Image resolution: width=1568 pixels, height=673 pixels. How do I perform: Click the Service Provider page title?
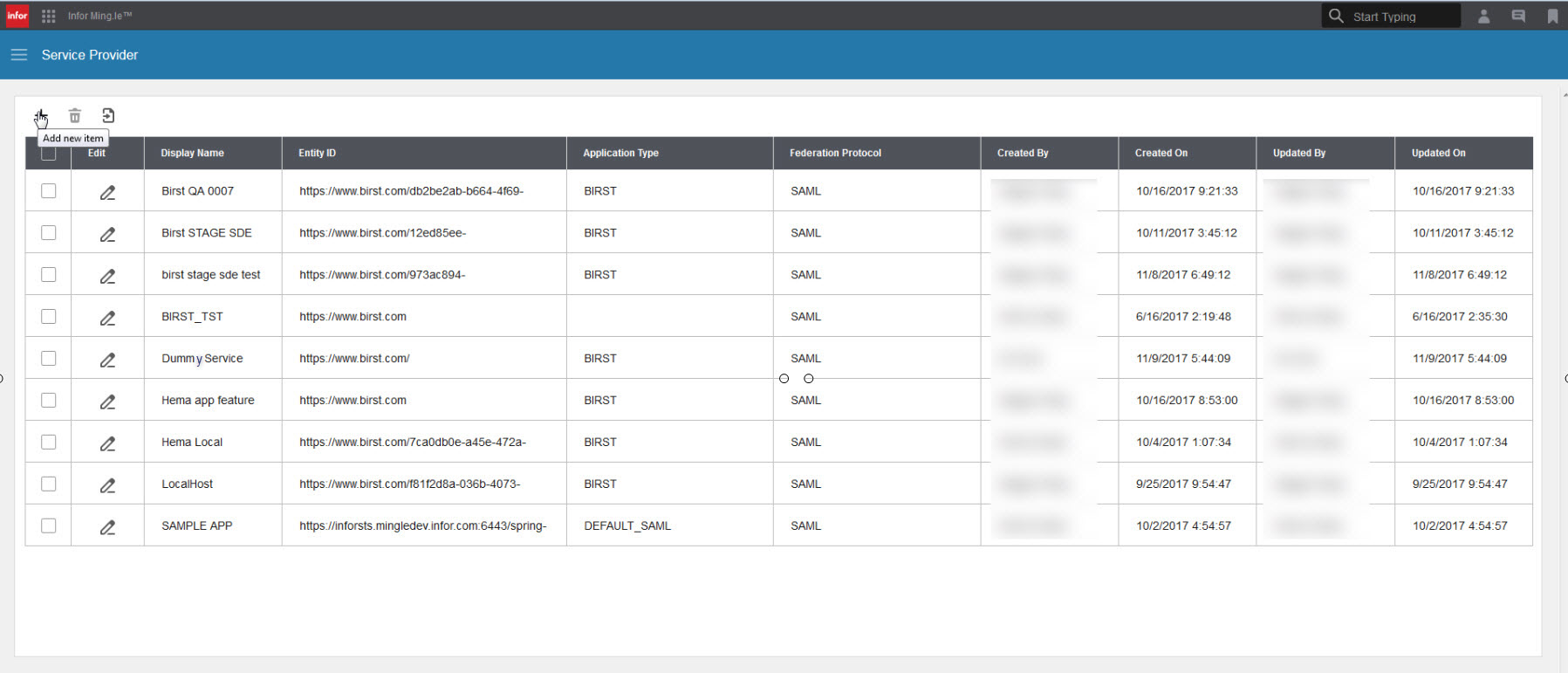(x=90, y=55)
